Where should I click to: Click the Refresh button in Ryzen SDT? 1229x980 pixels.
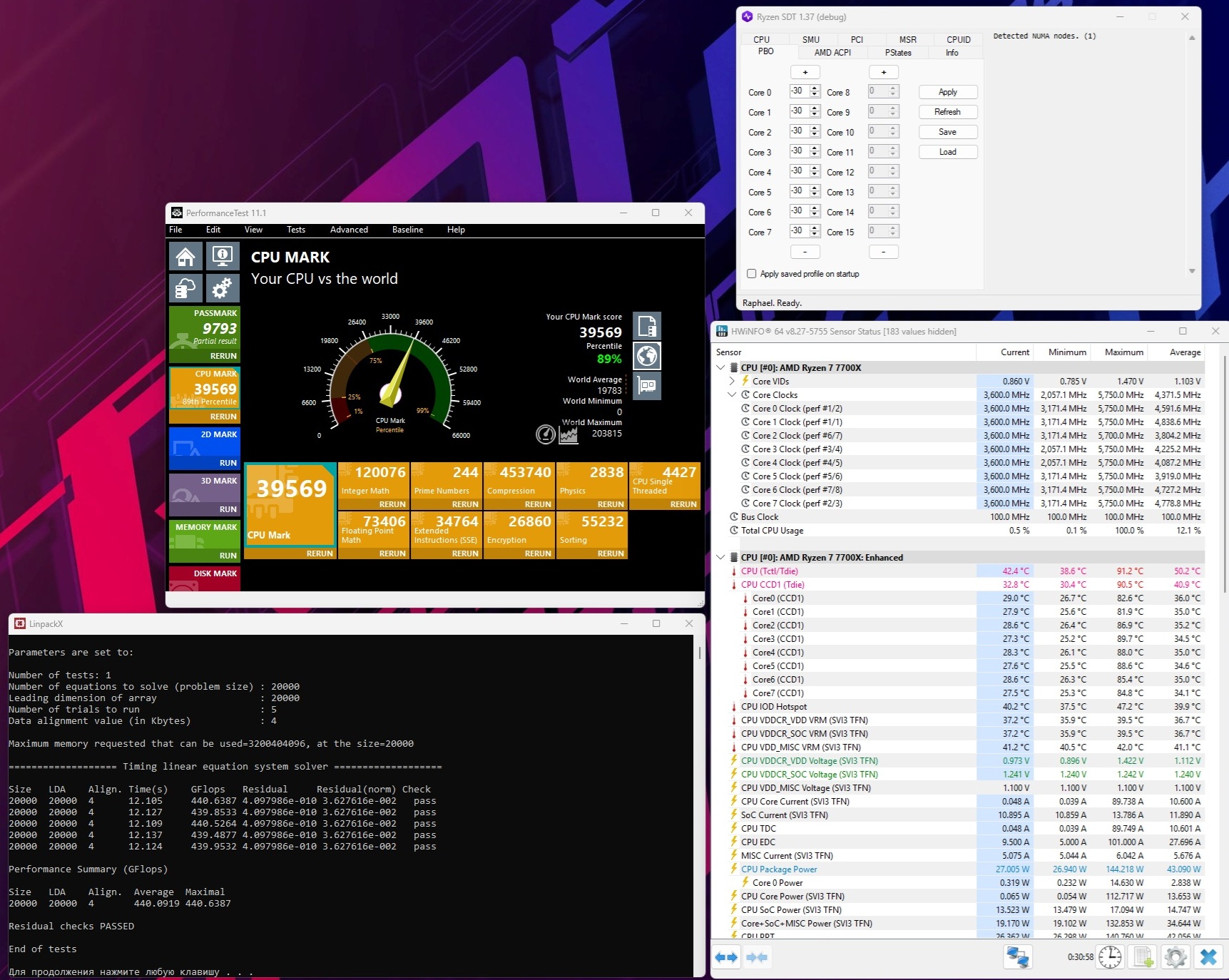coord(948,112)
